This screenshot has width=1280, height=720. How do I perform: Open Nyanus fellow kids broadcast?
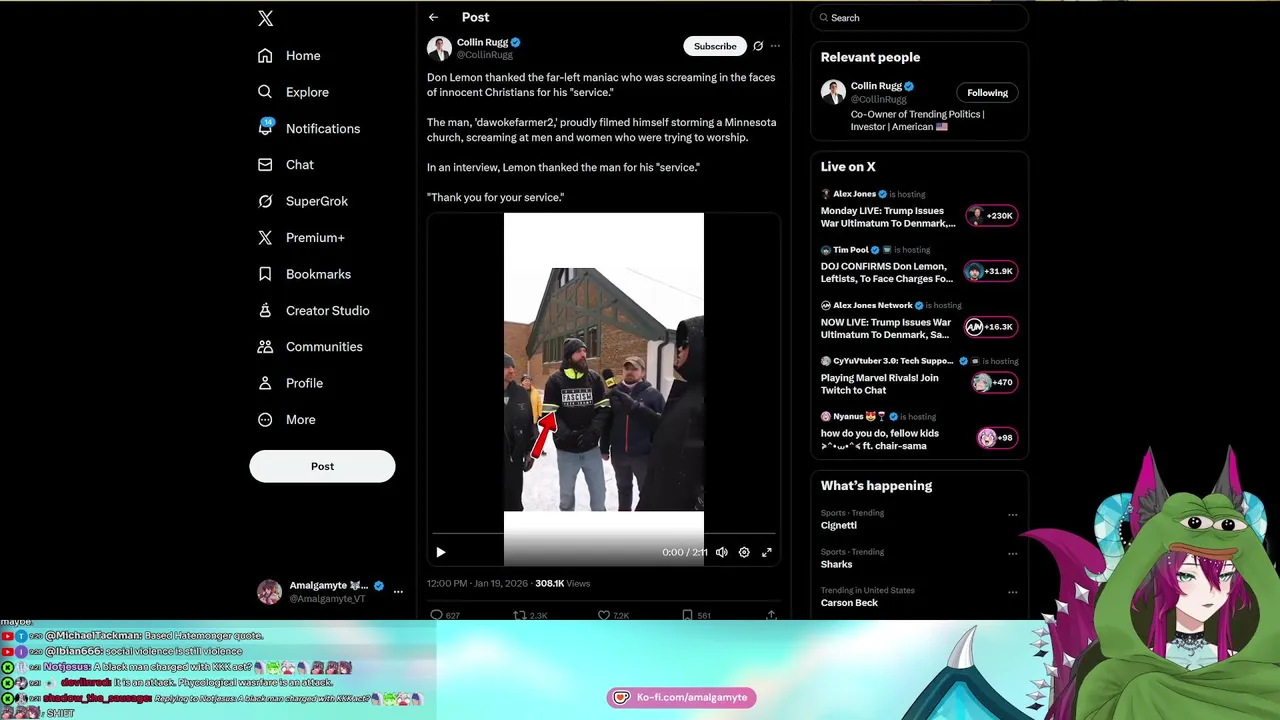(x=880, y=440)
